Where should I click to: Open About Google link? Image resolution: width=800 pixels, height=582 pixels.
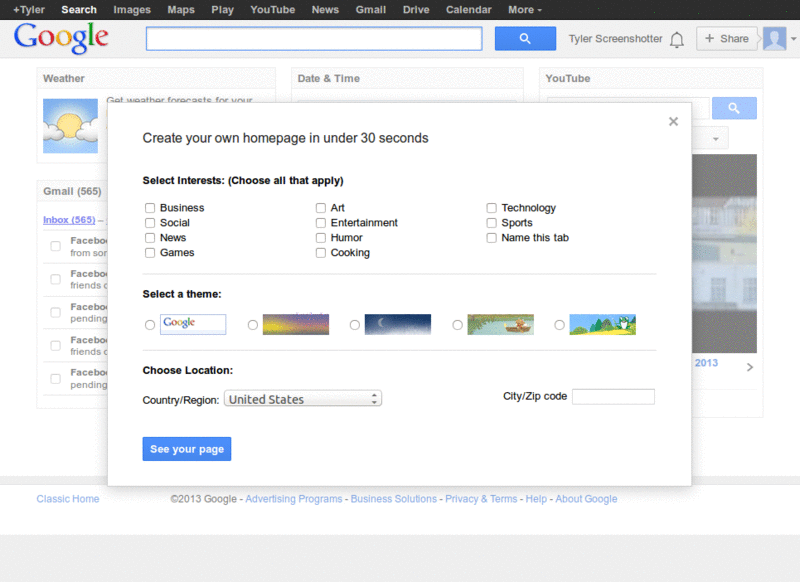pyautogui.click(x=586, y=499)
